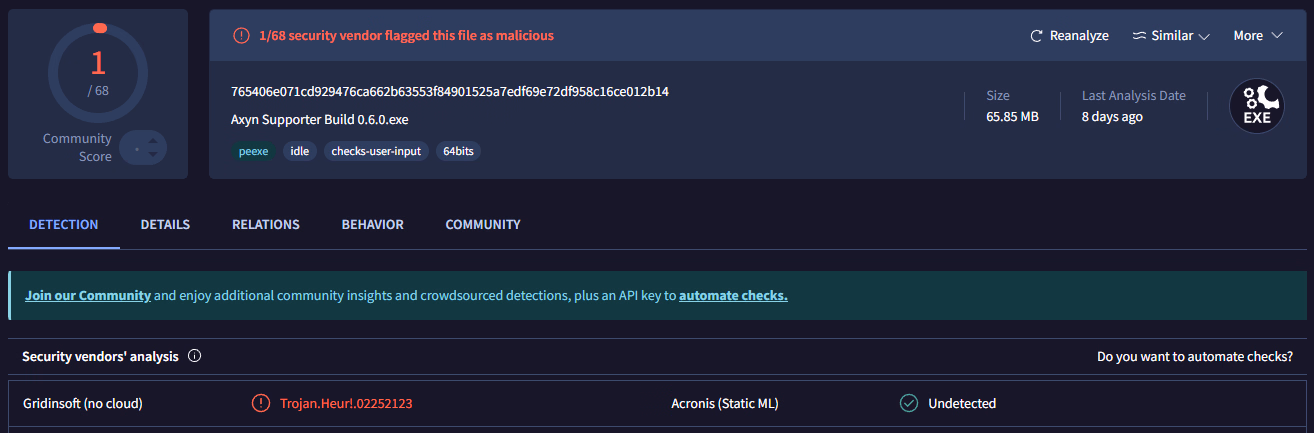Upvote the community score

pos(152,142)
